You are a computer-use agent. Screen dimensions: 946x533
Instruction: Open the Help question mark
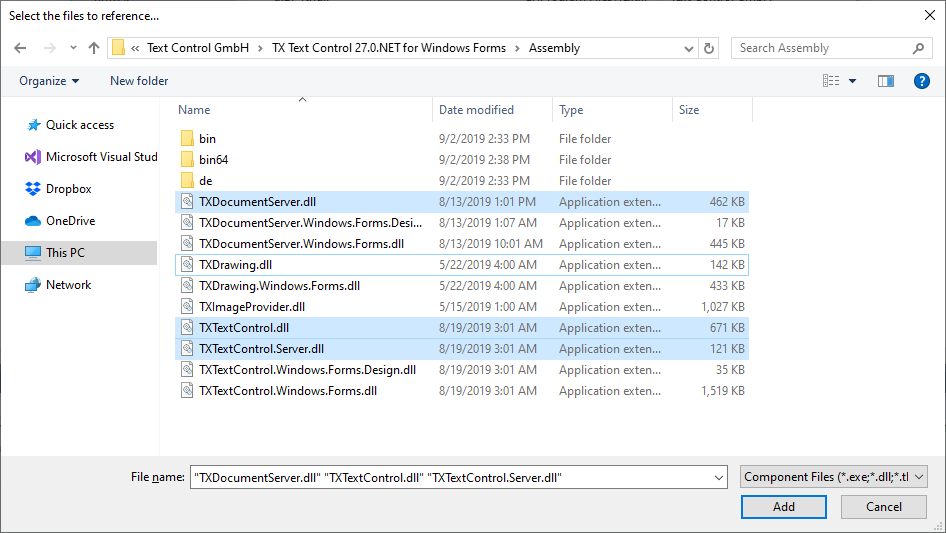pyautogui.click(x=921, y=81)
